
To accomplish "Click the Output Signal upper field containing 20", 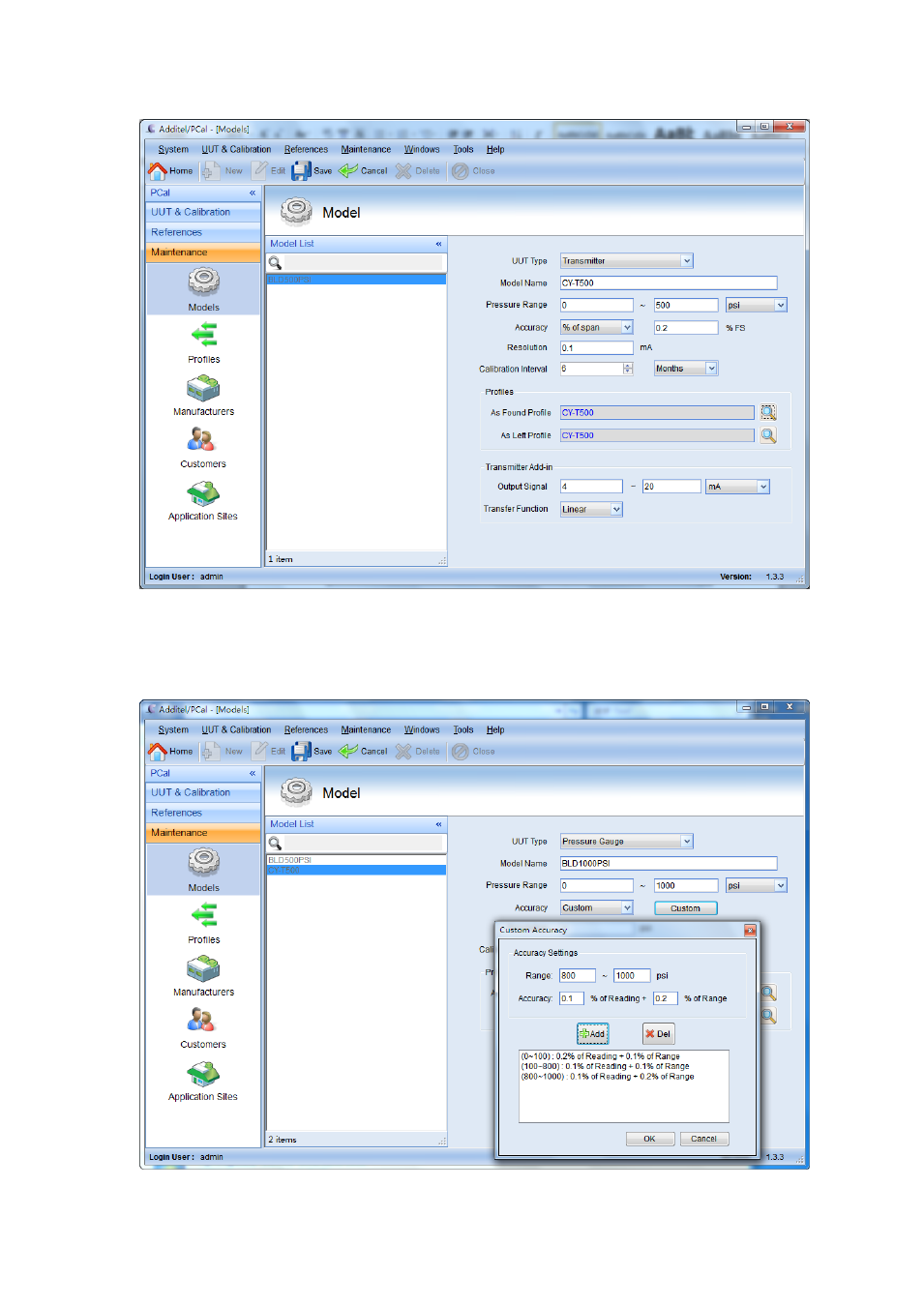I will (671, 487).
